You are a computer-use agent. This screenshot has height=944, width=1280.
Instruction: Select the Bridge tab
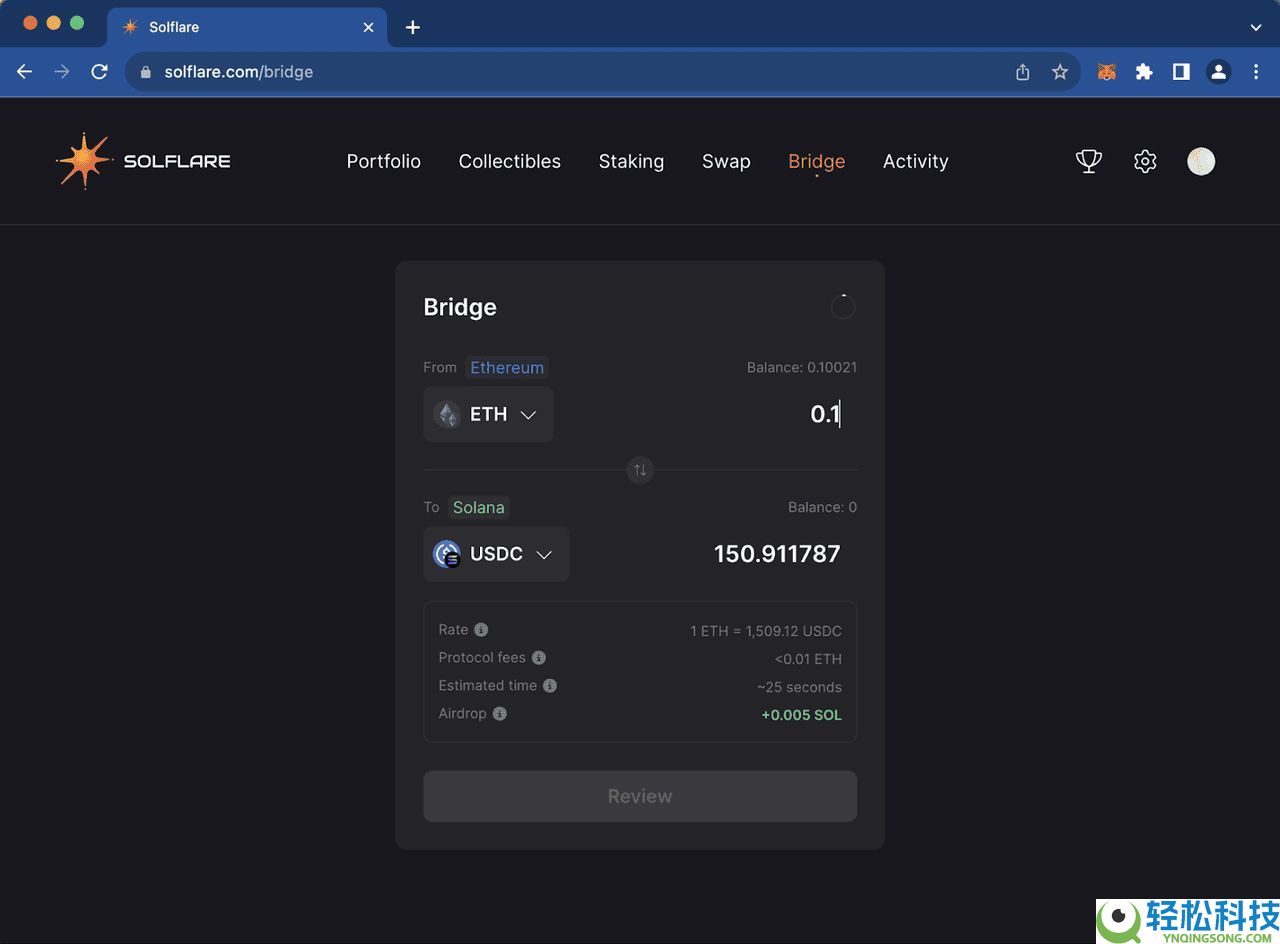click(817, 161)
